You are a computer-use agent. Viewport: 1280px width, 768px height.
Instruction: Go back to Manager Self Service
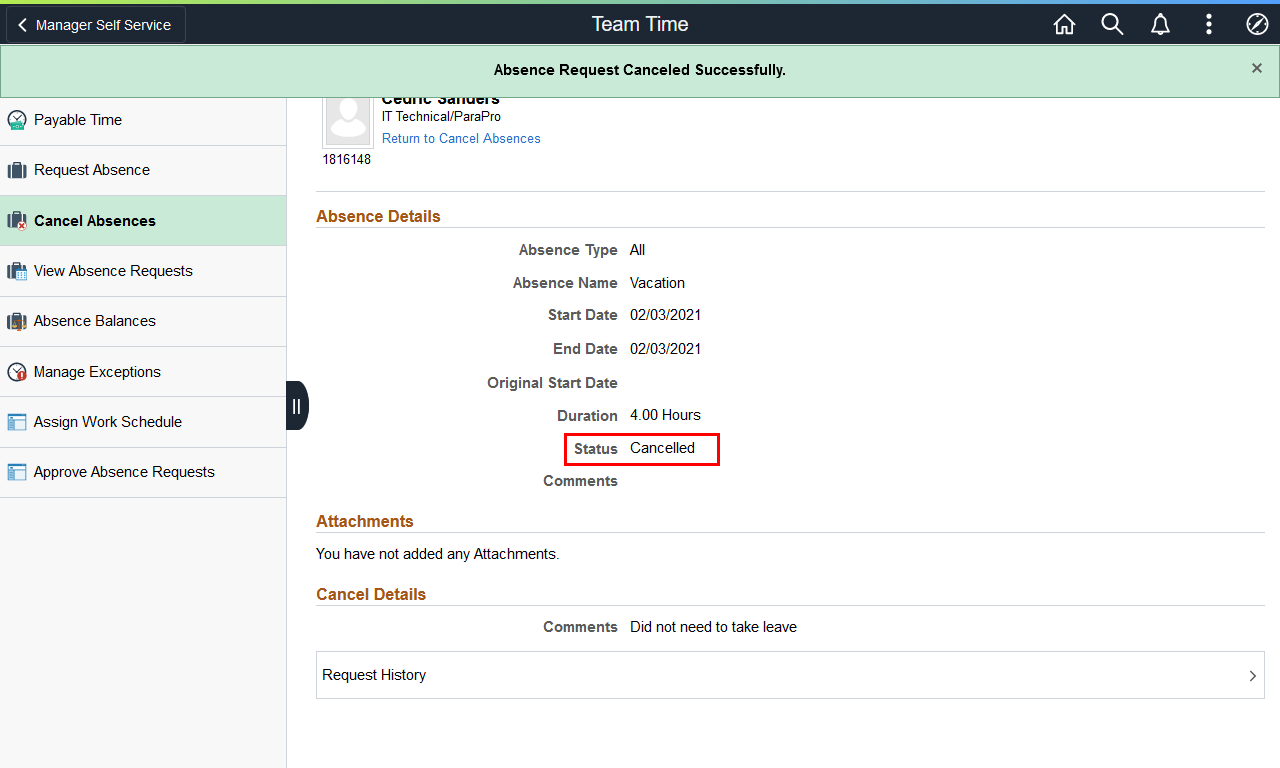pyautogui.click(x=96, y=25)
